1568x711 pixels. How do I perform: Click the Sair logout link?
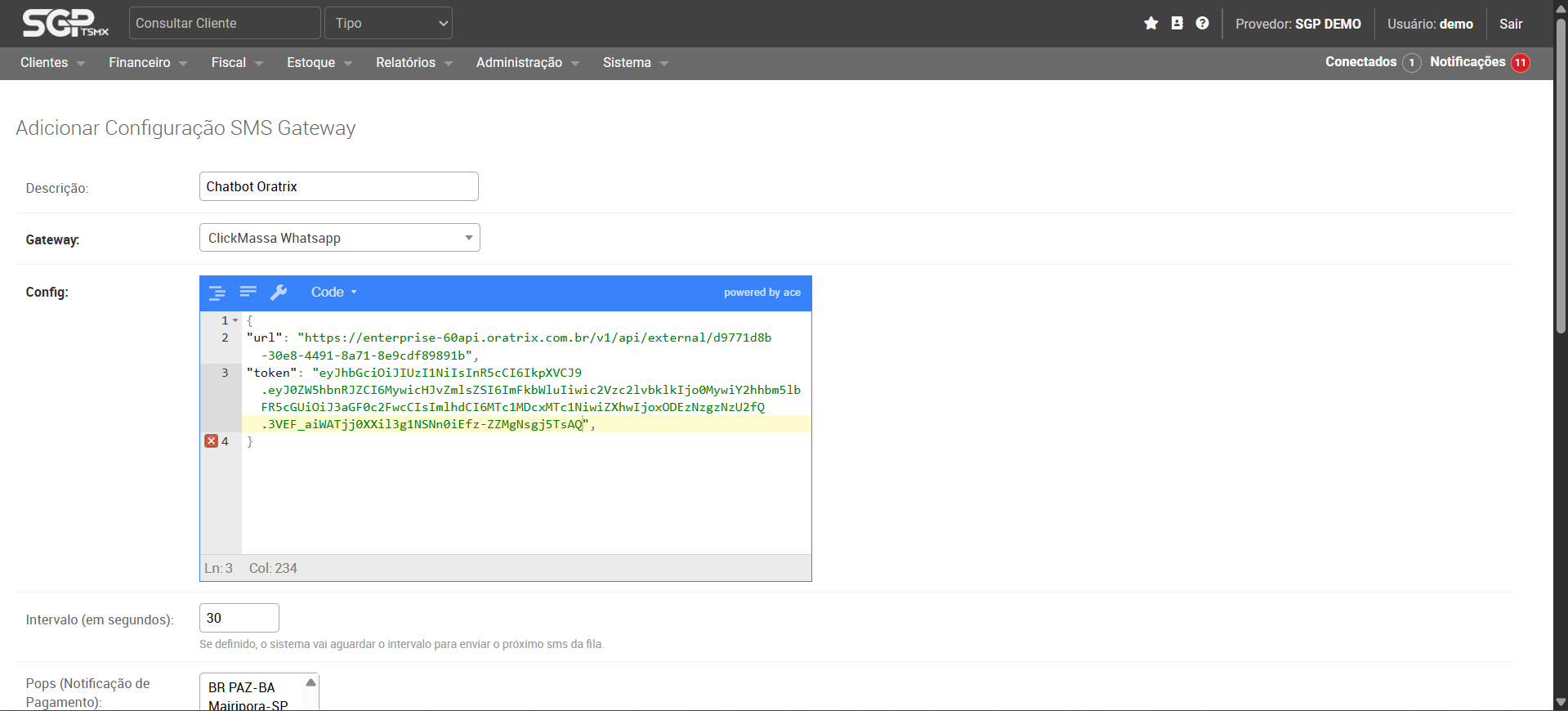(x=1510, y=24)
